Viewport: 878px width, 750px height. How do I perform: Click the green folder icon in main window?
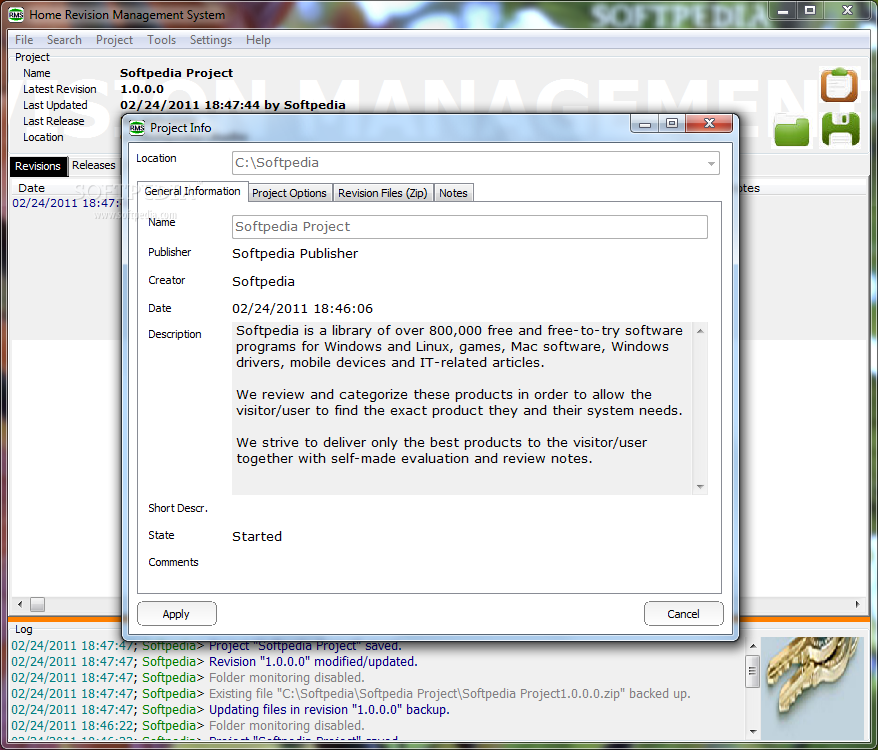point(791,131)
